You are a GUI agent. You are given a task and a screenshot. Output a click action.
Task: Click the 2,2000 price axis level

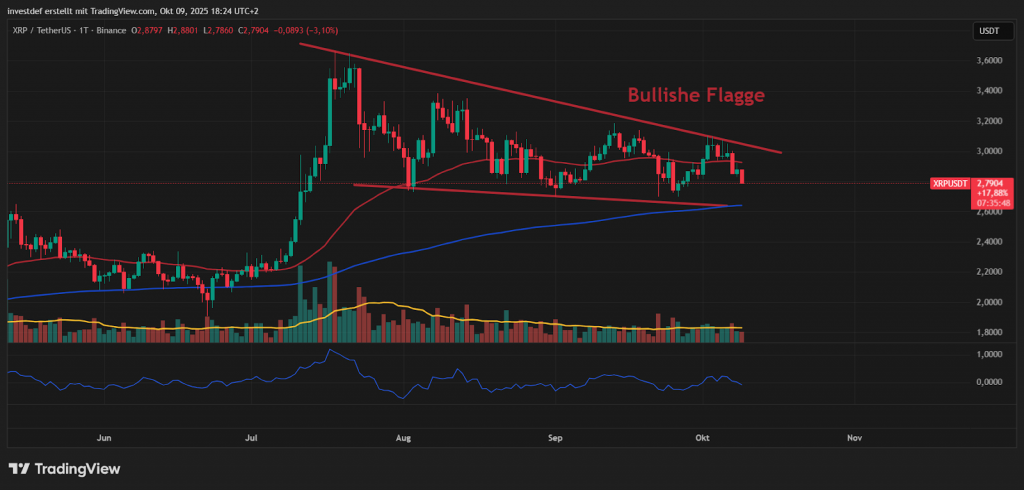pyautogui.click(x=988, y=271)
